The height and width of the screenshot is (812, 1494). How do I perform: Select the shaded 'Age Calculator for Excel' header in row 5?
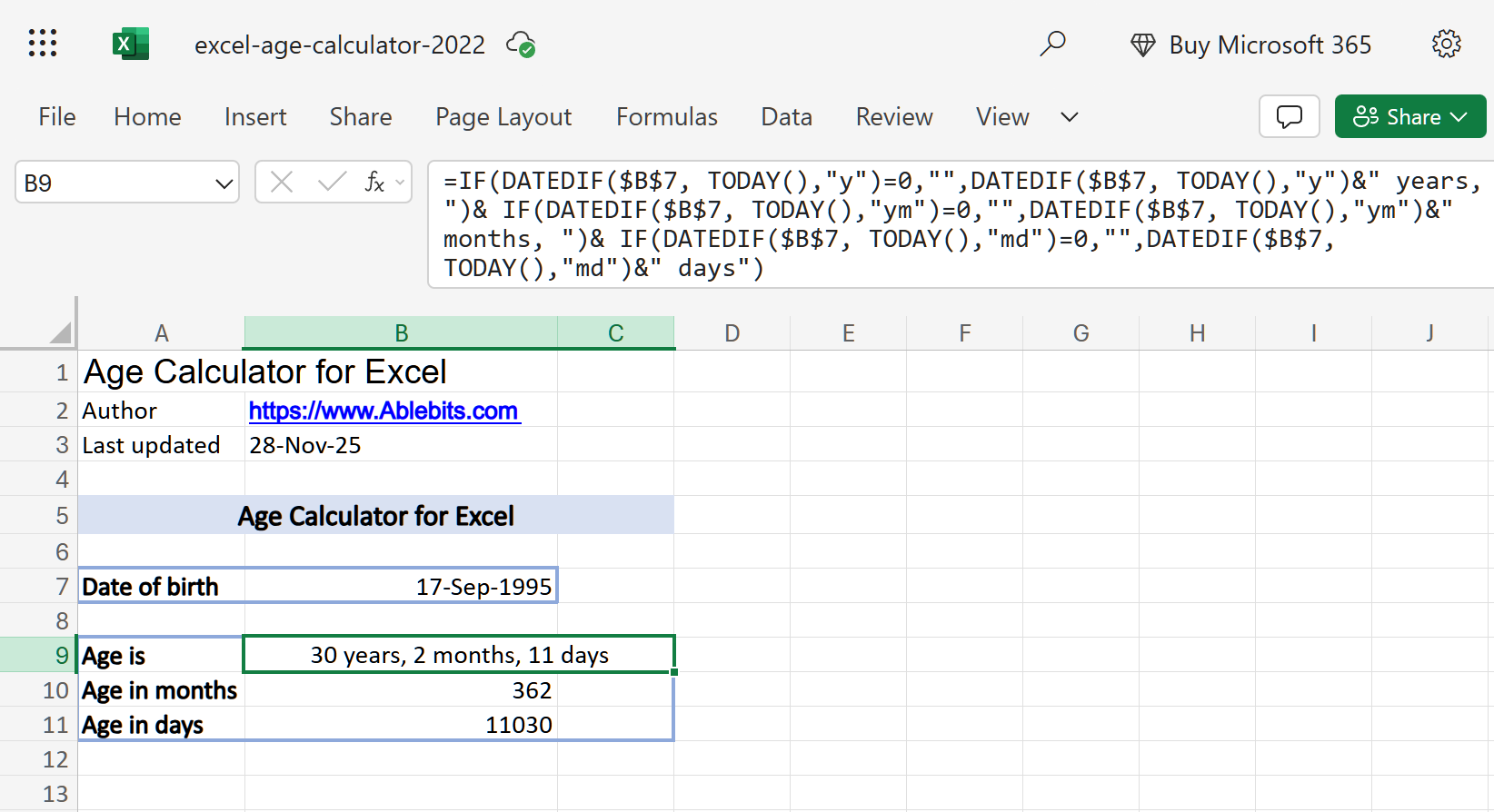point(376,515)
